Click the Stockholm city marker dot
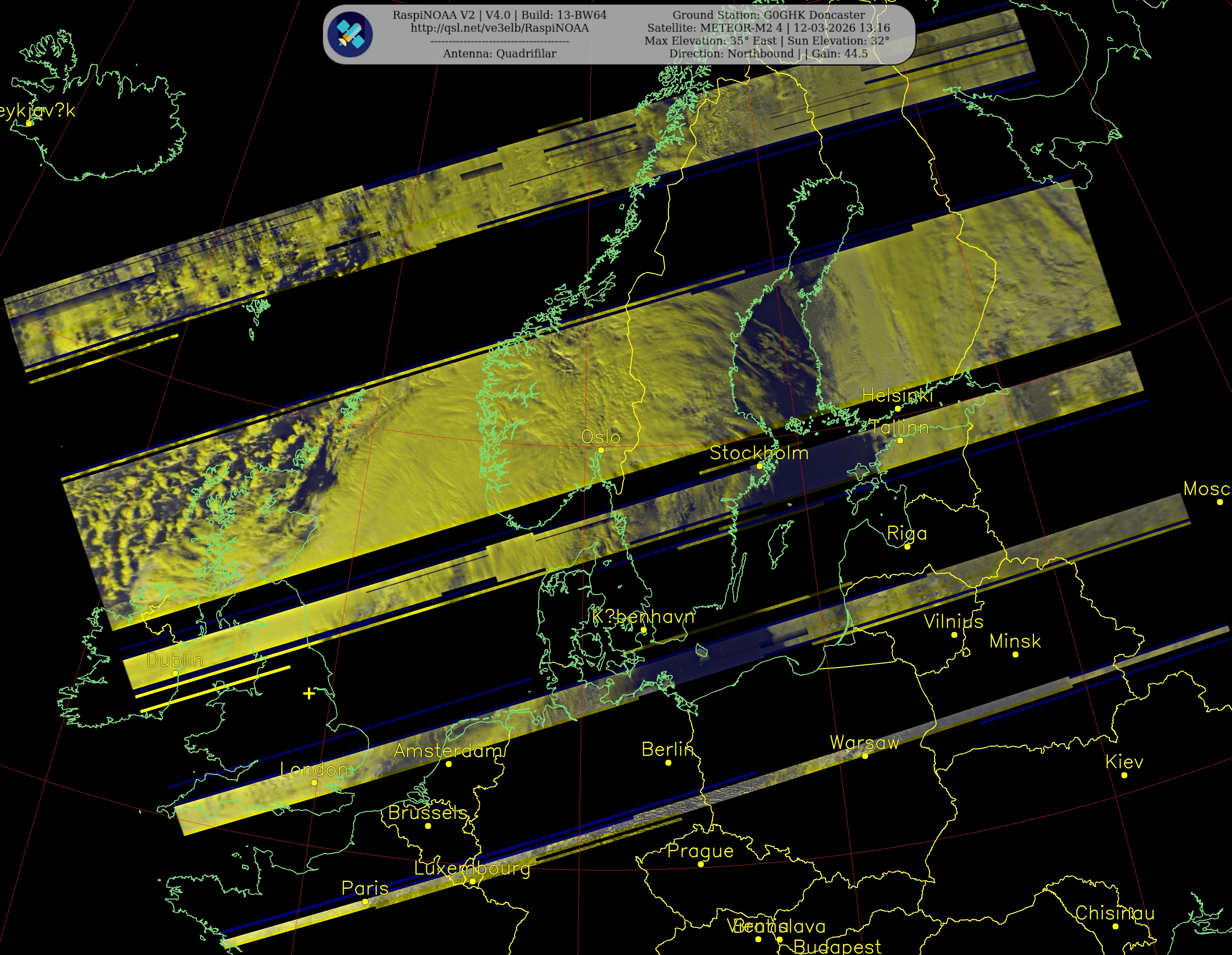Screen dimensions: 1232x955 [x=759, y=466]
